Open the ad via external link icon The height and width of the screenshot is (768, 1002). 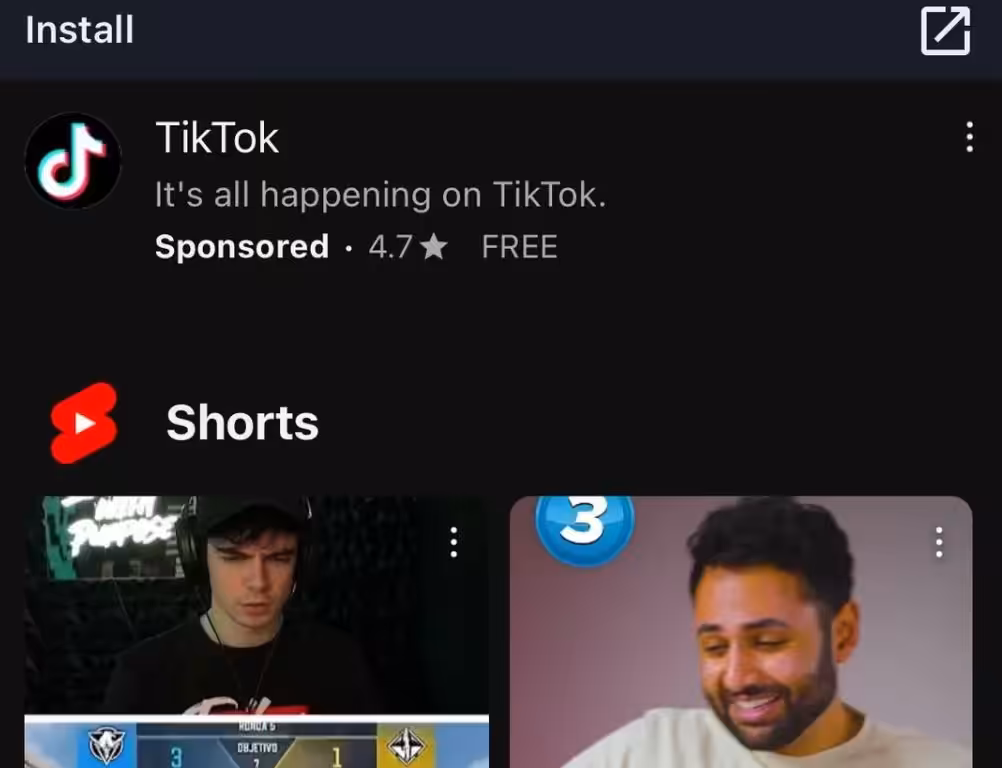click(x=945, y=31)
